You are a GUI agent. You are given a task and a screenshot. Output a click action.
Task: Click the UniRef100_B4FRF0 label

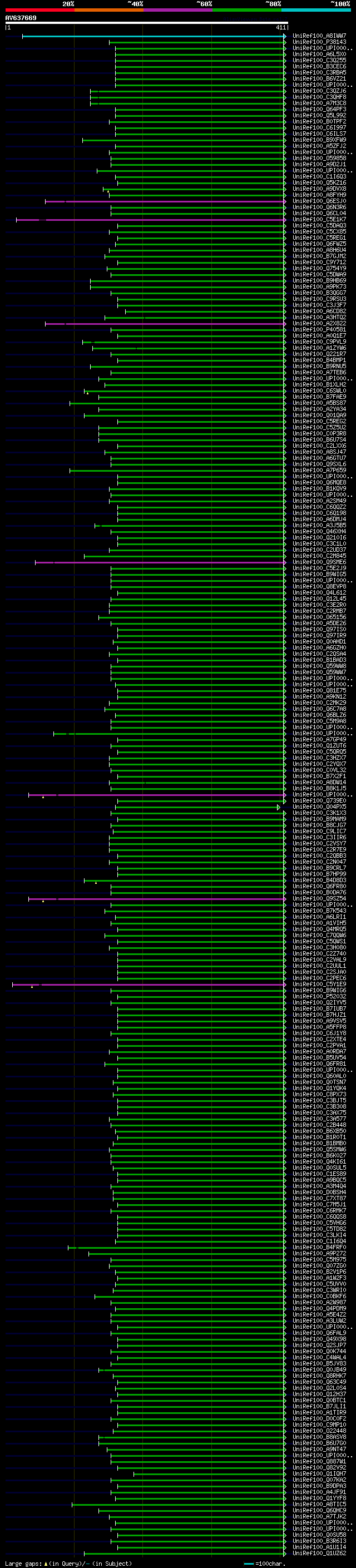coord(319,1247)
